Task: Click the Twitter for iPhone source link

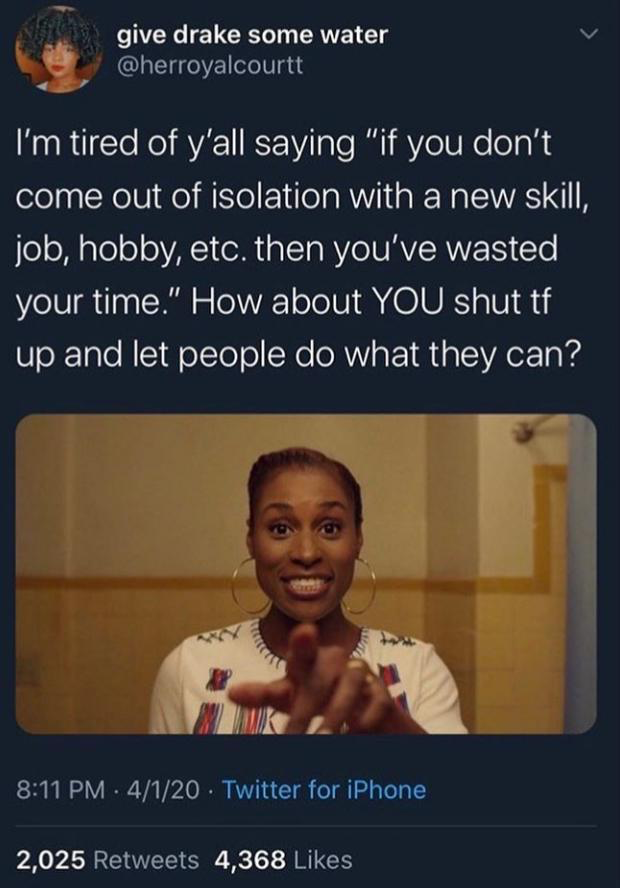Action: click(324, 789)
